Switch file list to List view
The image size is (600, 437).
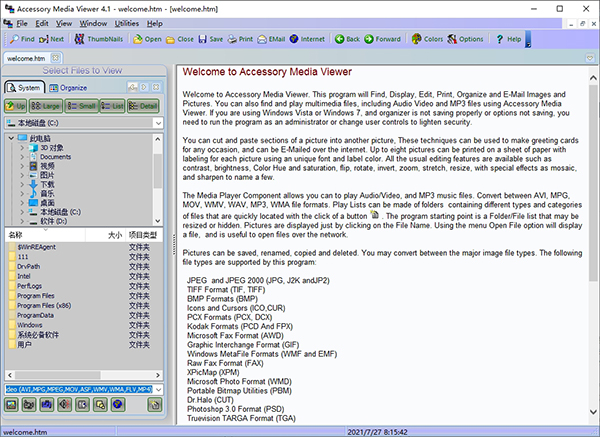pyautogui.click(x=112, y=106)
